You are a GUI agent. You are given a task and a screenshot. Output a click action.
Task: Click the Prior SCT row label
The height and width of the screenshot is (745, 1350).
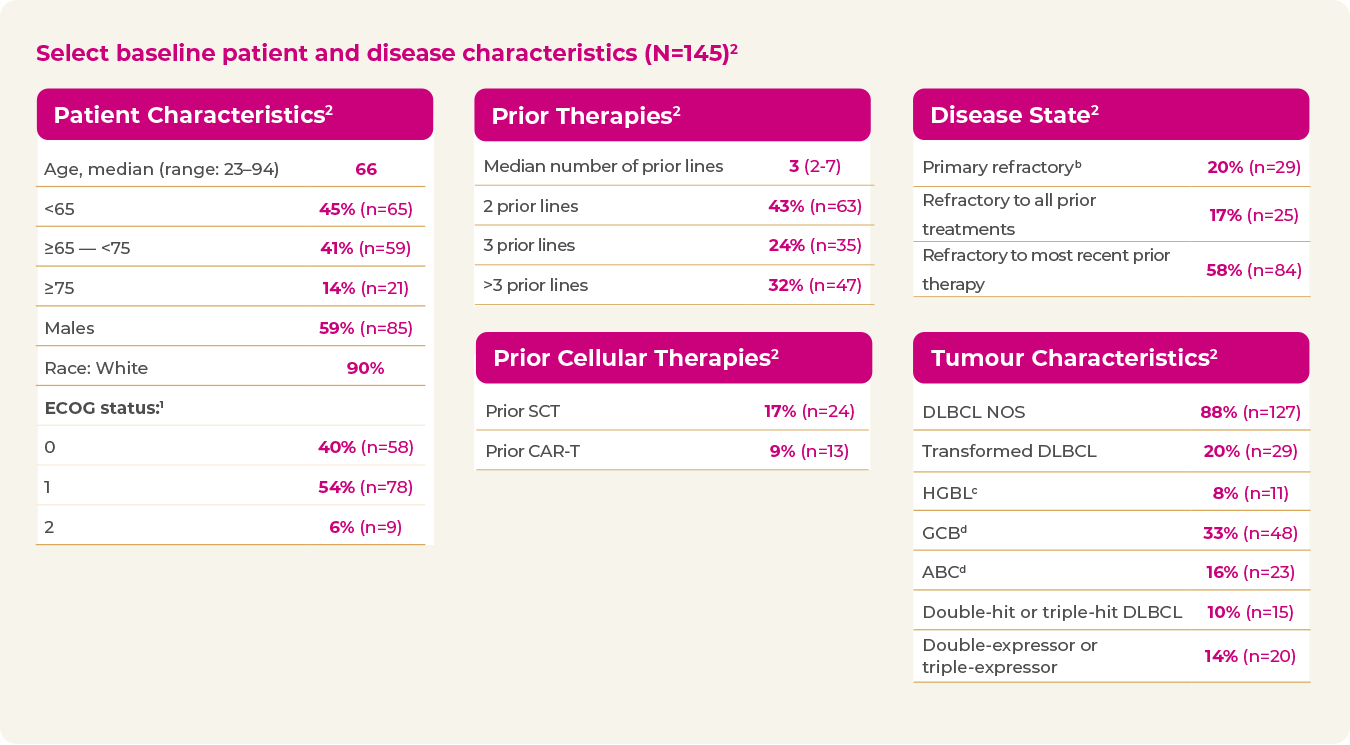point(524,411)
